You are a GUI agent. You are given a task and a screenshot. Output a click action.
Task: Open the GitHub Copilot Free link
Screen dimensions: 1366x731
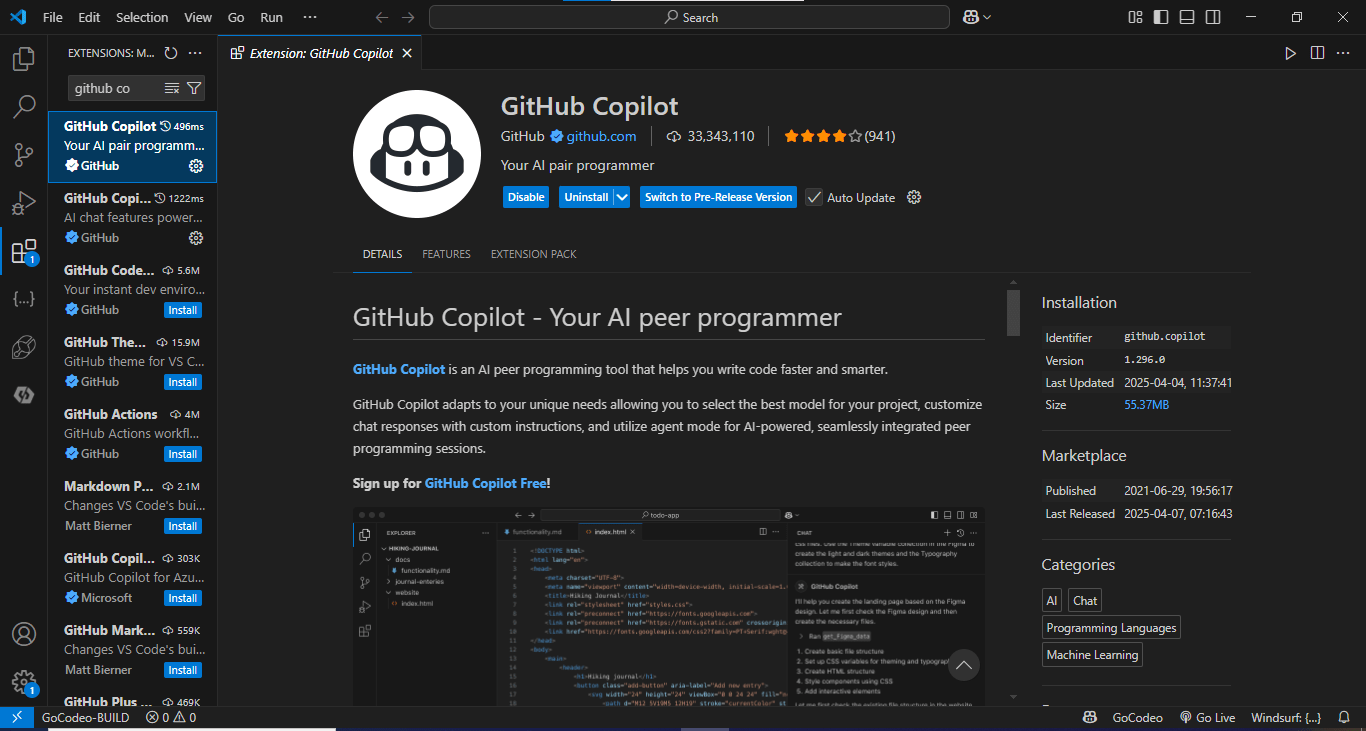[x=485, y=483]
